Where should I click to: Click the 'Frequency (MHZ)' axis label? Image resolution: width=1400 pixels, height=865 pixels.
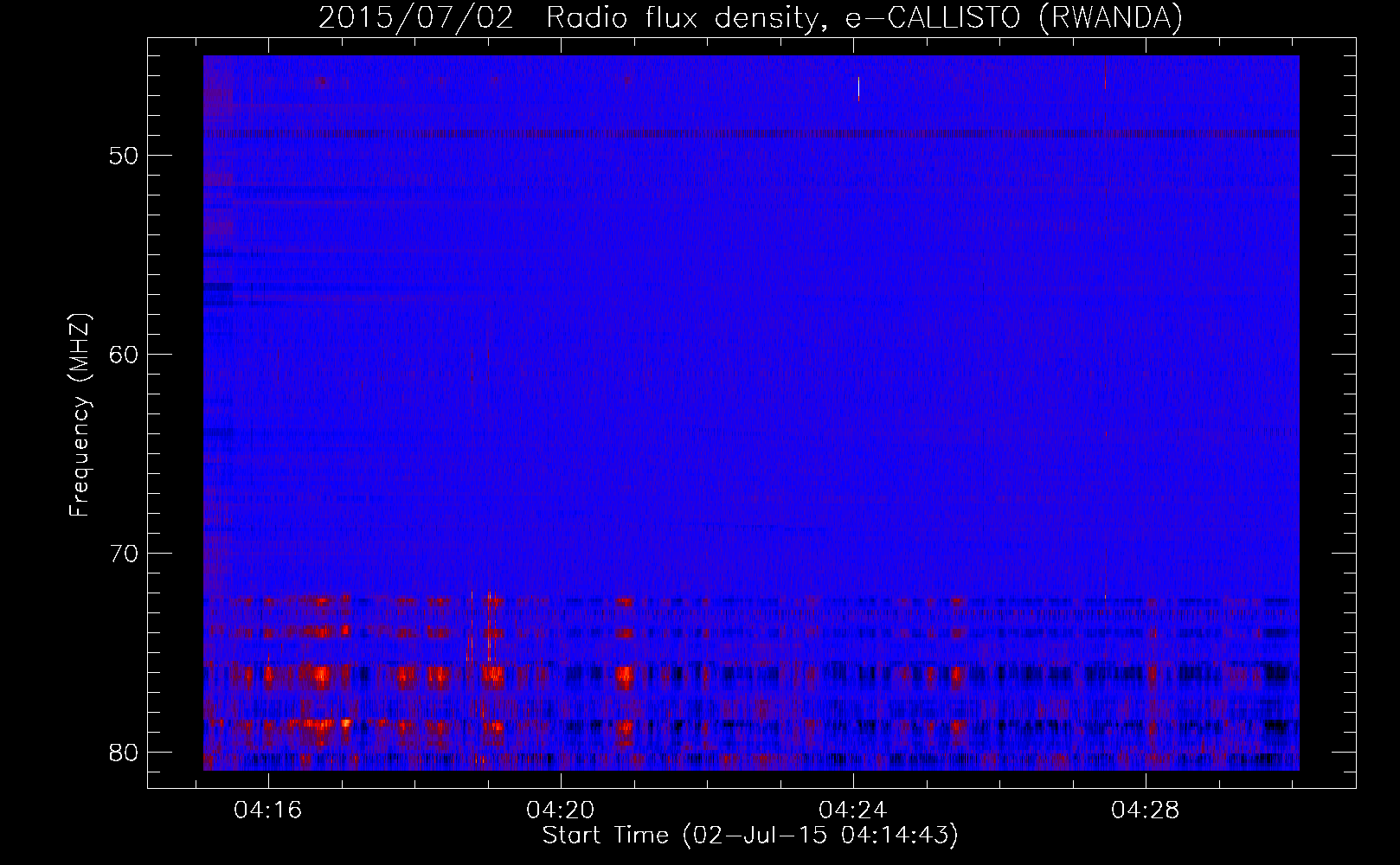pos(80,414)
